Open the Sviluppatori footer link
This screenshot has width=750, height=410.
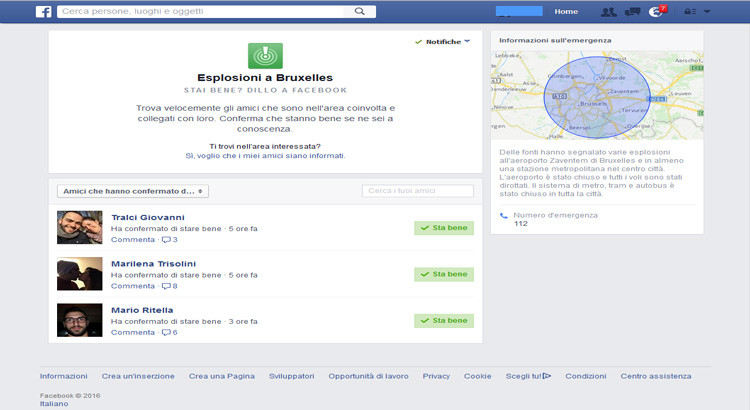click(x=291, y=377)
